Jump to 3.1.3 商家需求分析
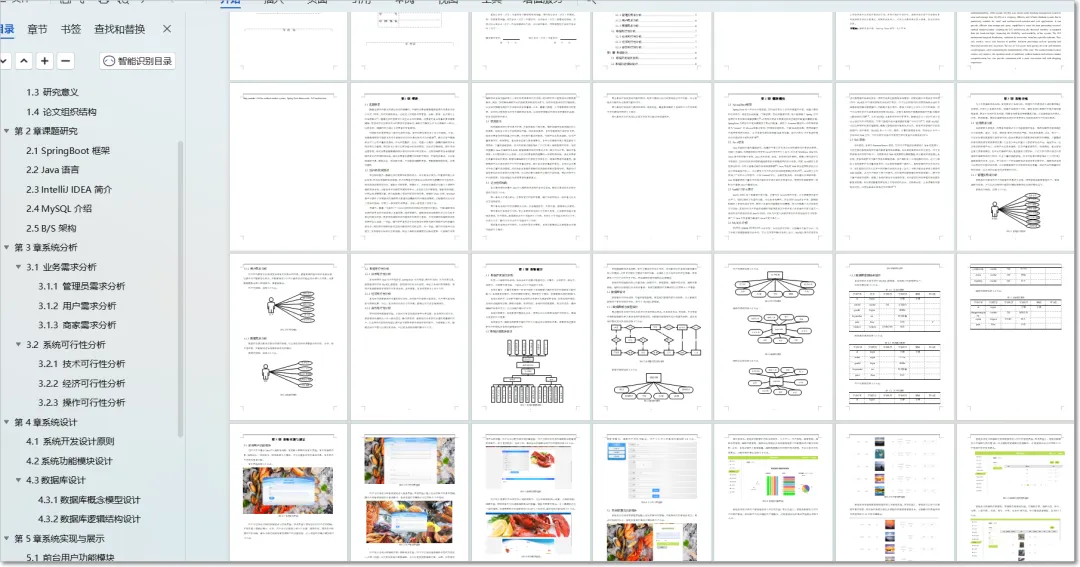 click(77, 325)
